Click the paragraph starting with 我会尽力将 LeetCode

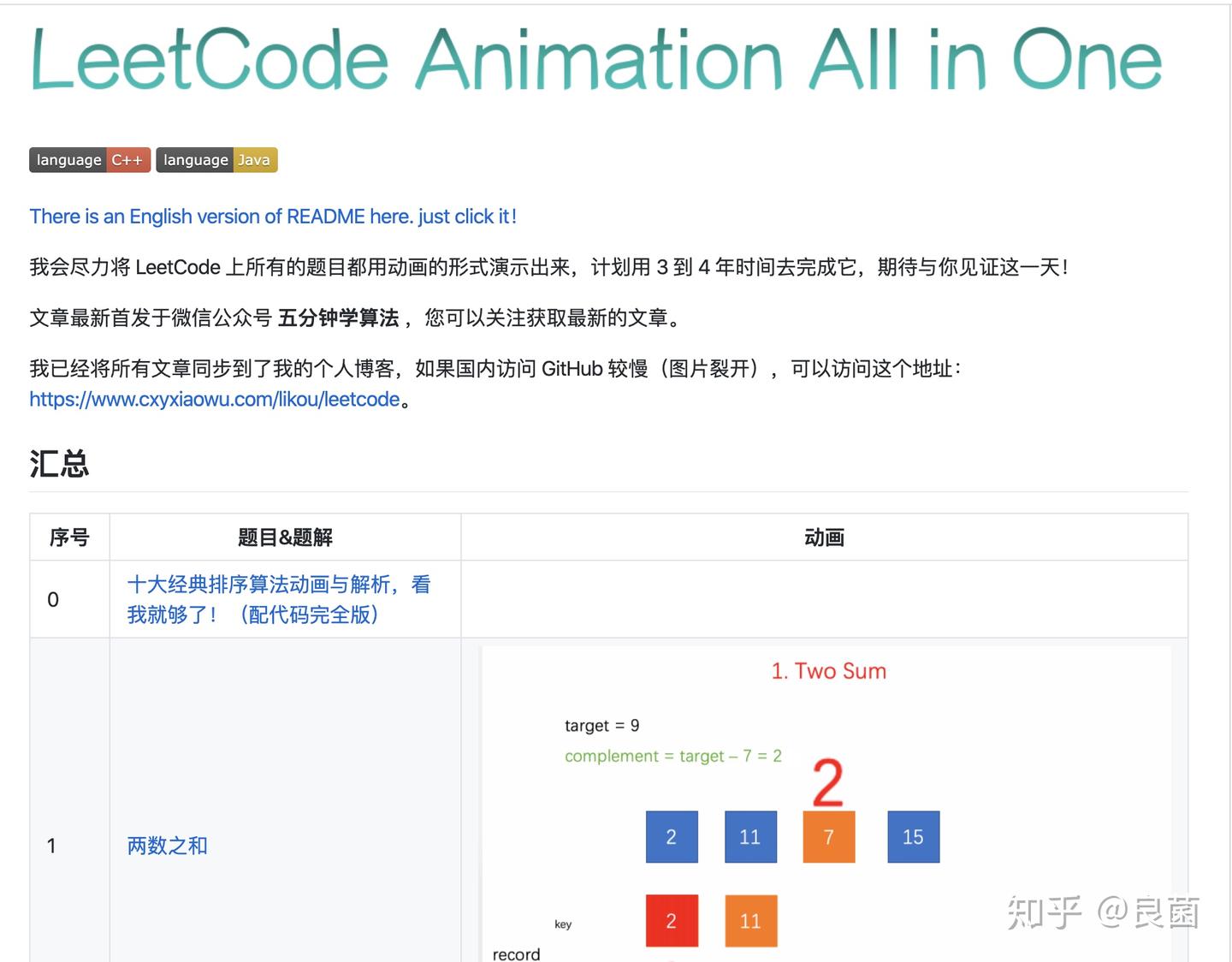[x=548, y=268]
